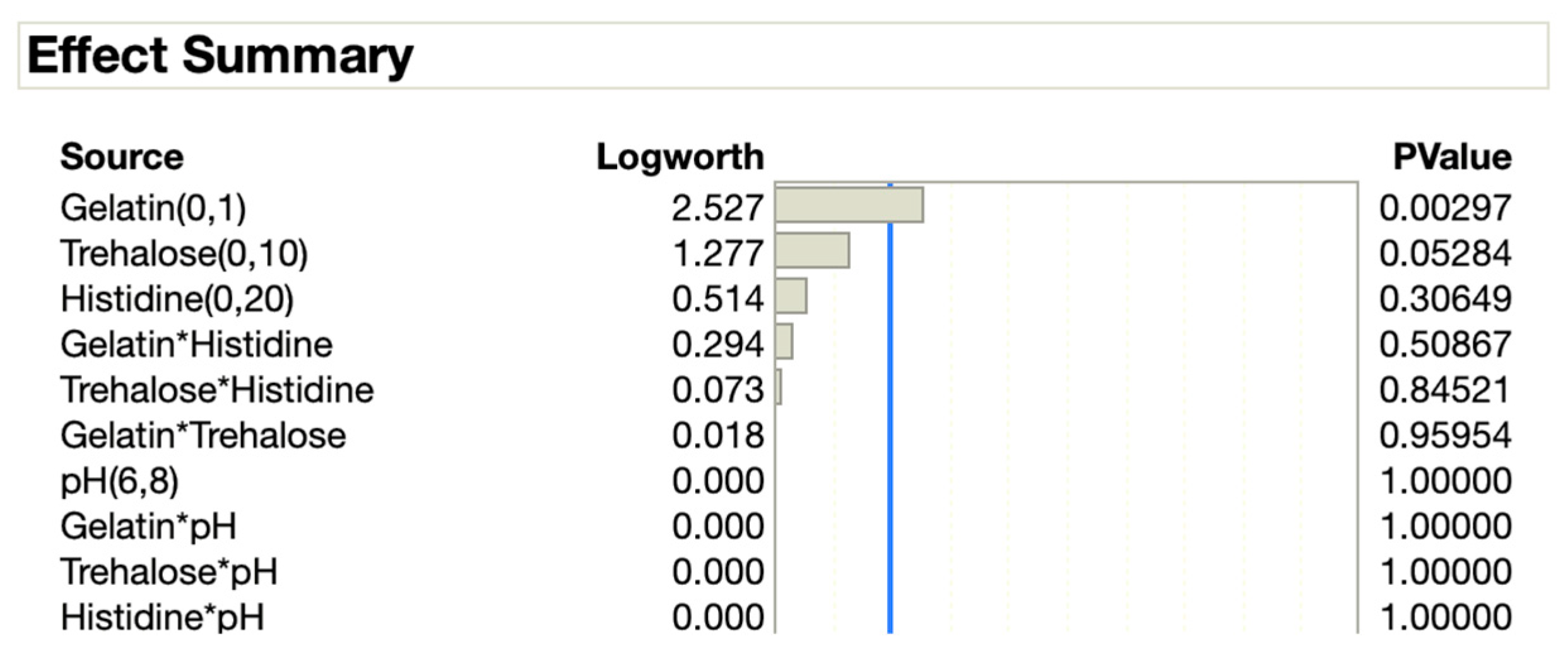
Task: Select the PValue 0.05284
Action: pyautogui.click(x=1445, y=254)
